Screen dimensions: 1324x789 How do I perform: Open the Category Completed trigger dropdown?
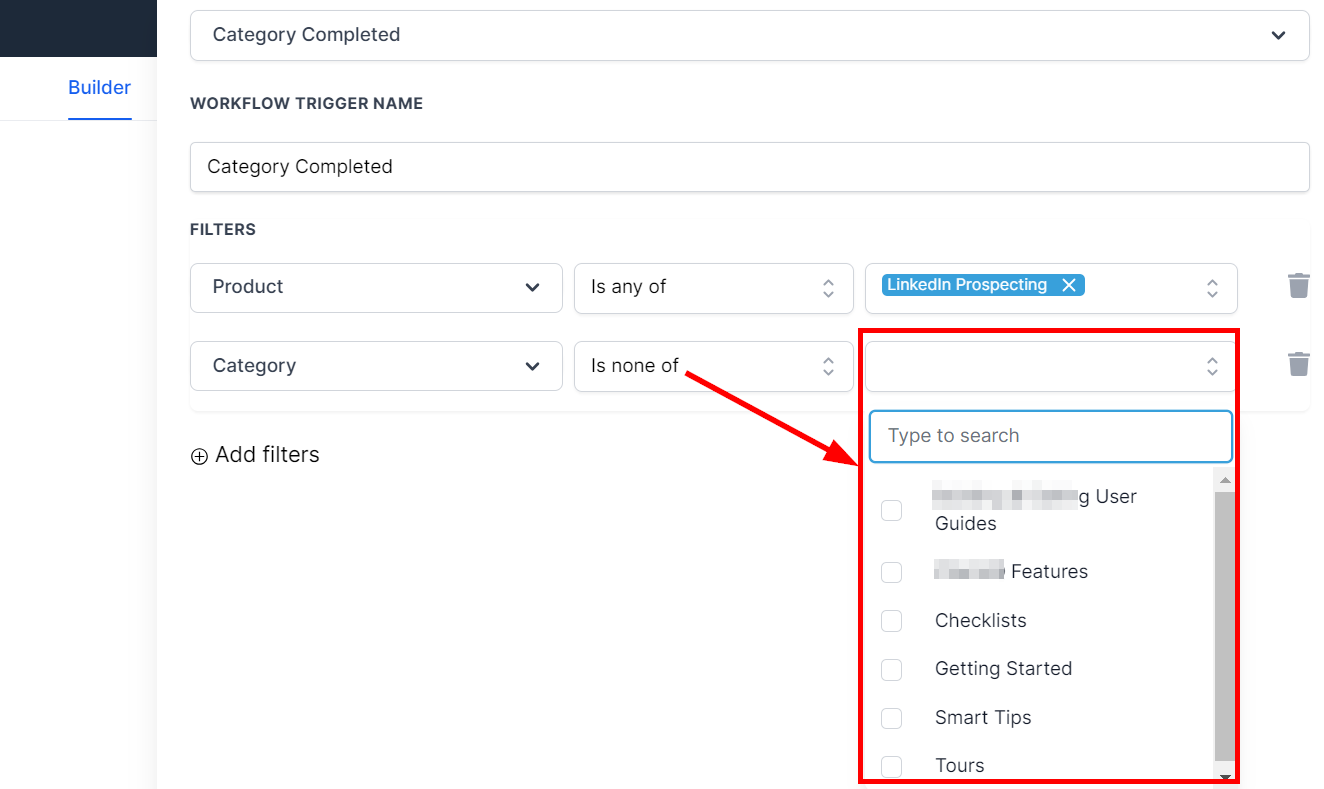749,35
